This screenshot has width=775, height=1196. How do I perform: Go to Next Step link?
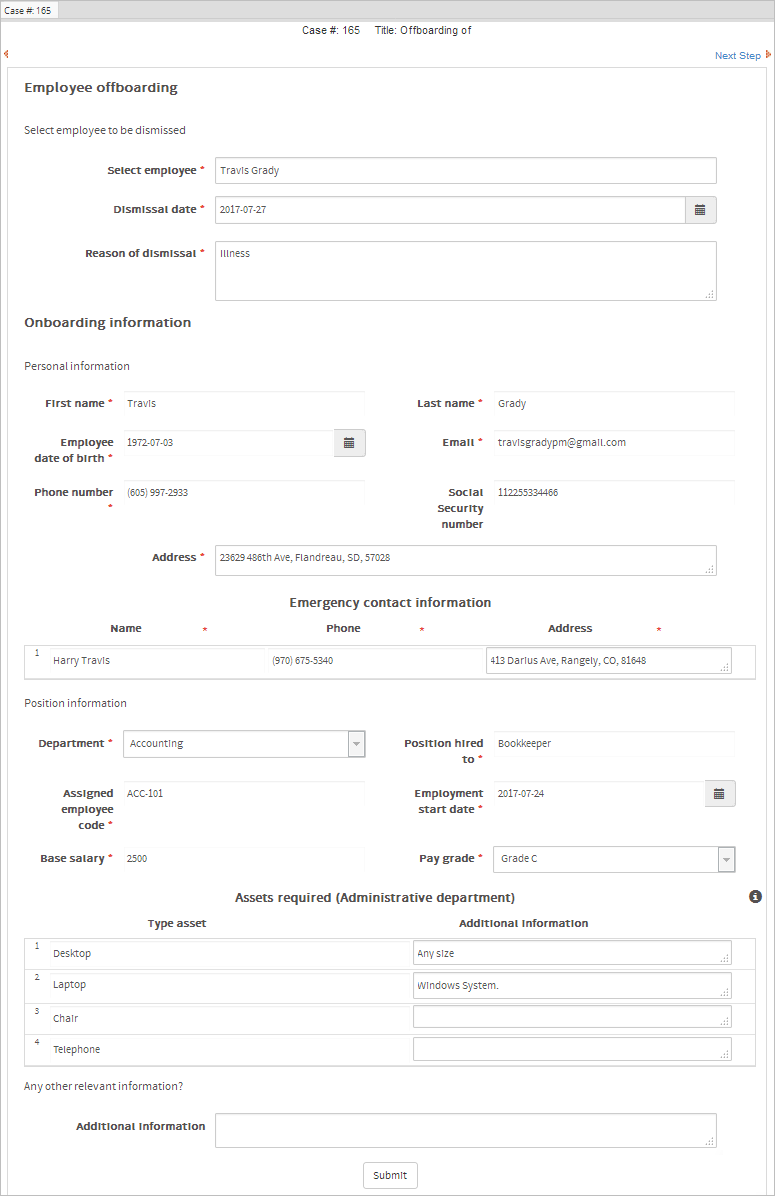pyautogui.click(x=737, y=56)
